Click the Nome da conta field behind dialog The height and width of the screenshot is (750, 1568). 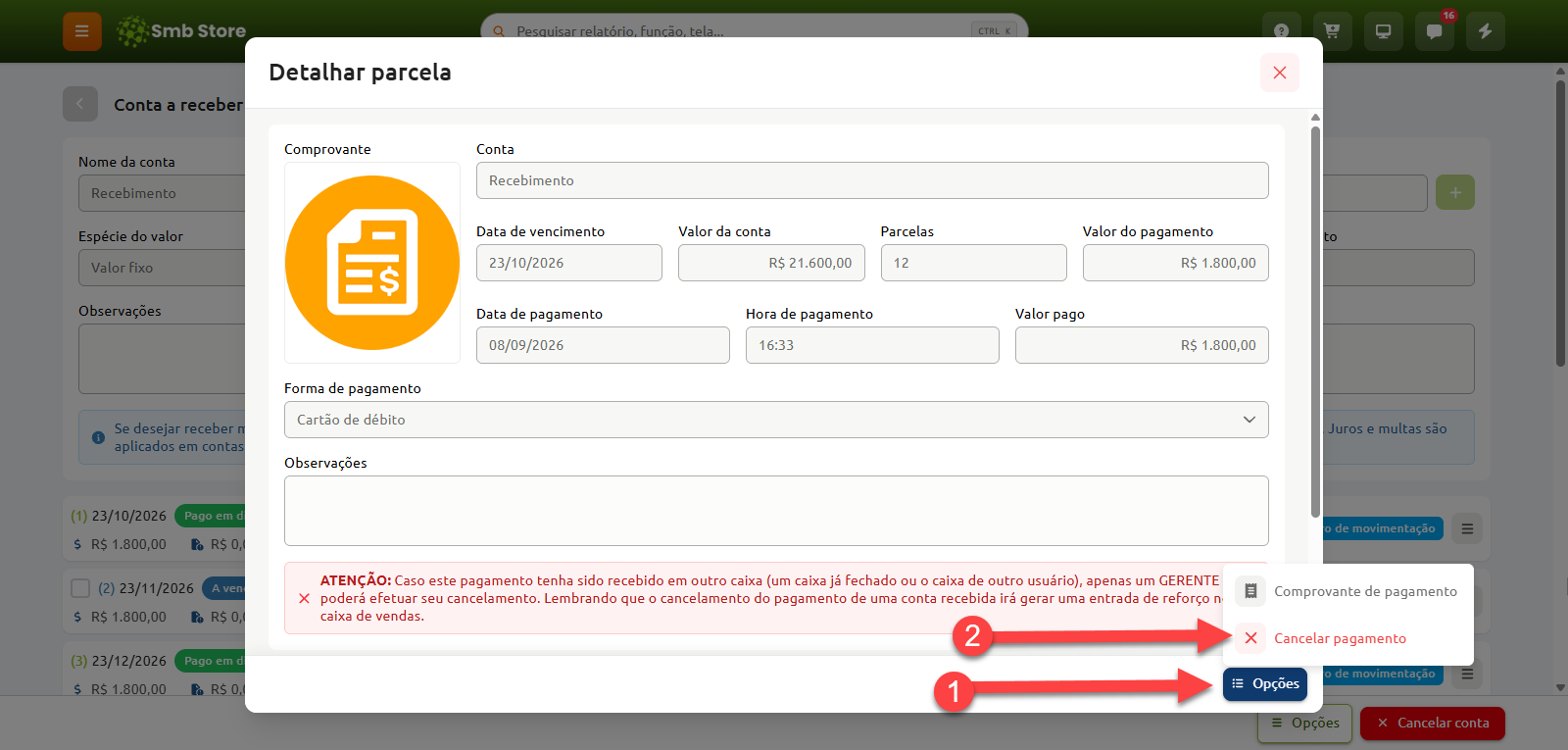[x=162, y=193]
